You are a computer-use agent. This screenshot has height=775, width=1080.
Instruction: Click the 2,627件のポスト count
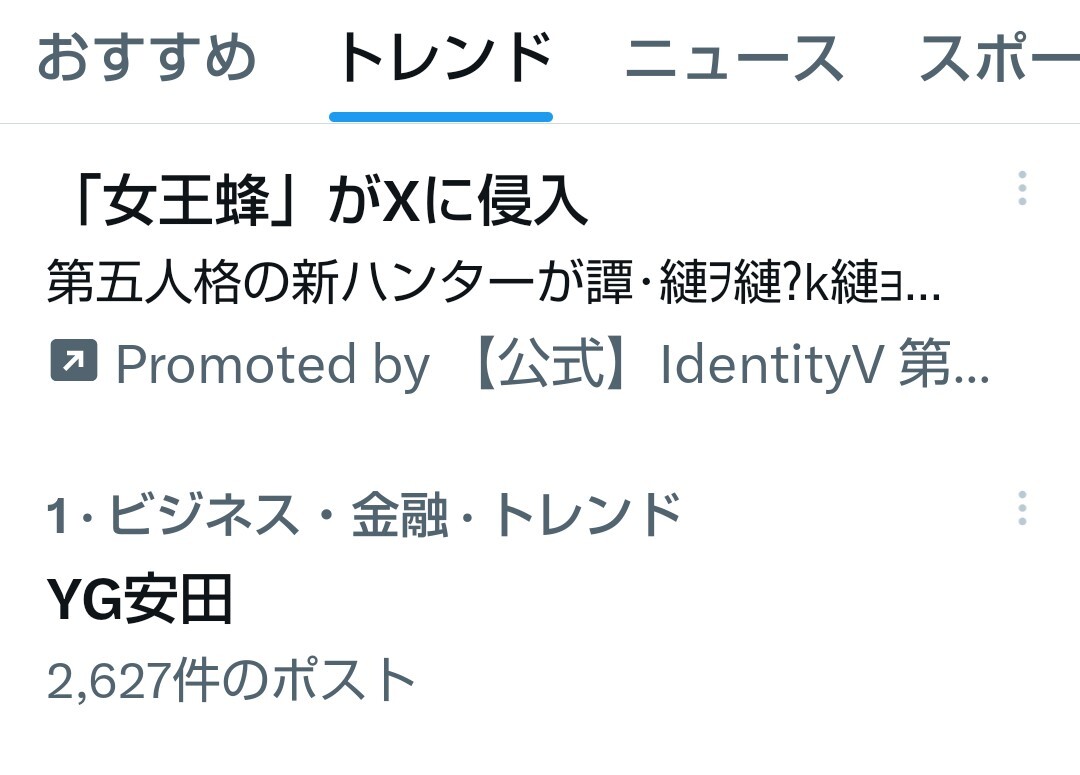(231, 679)
